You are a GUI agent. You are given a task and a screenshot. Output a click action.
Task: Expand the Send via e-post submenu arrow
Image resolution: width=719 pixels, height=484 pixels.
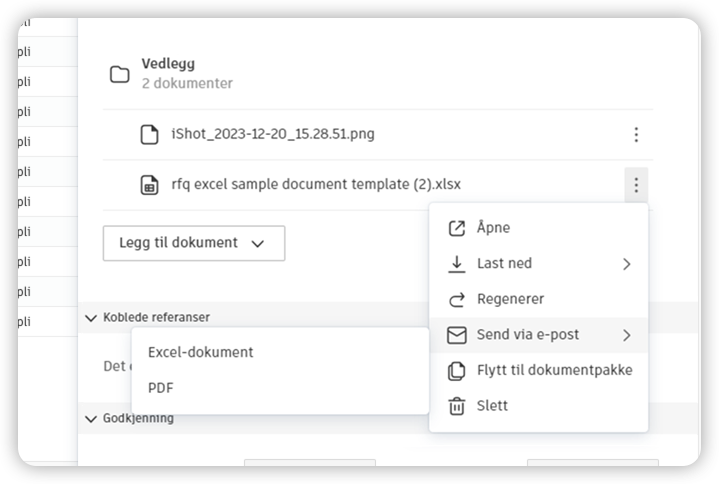coord(627,335)
